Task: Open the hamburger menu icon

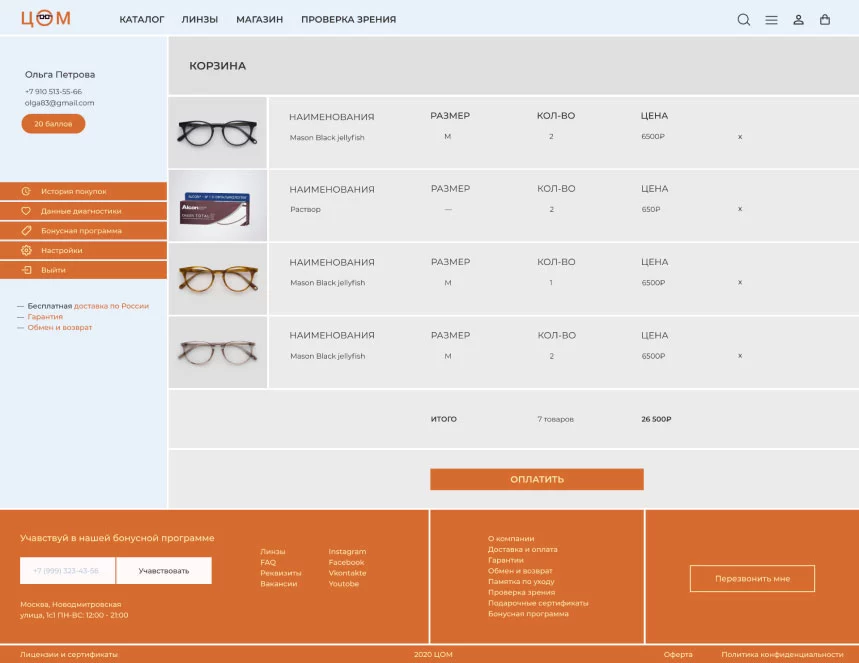Action: (x=771, y=20)
